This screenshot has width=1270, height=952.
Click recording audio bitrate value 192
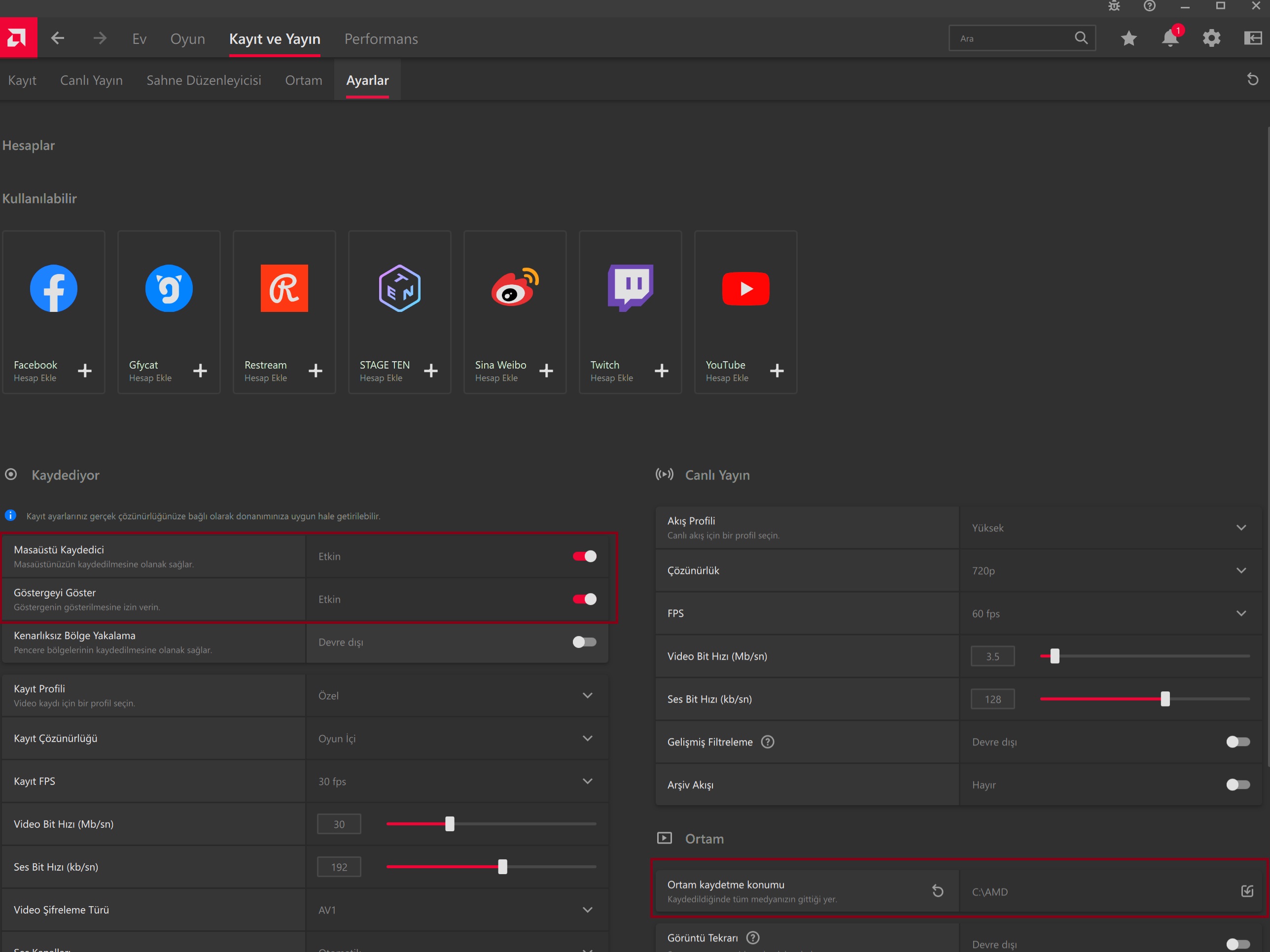click(339, 866)
